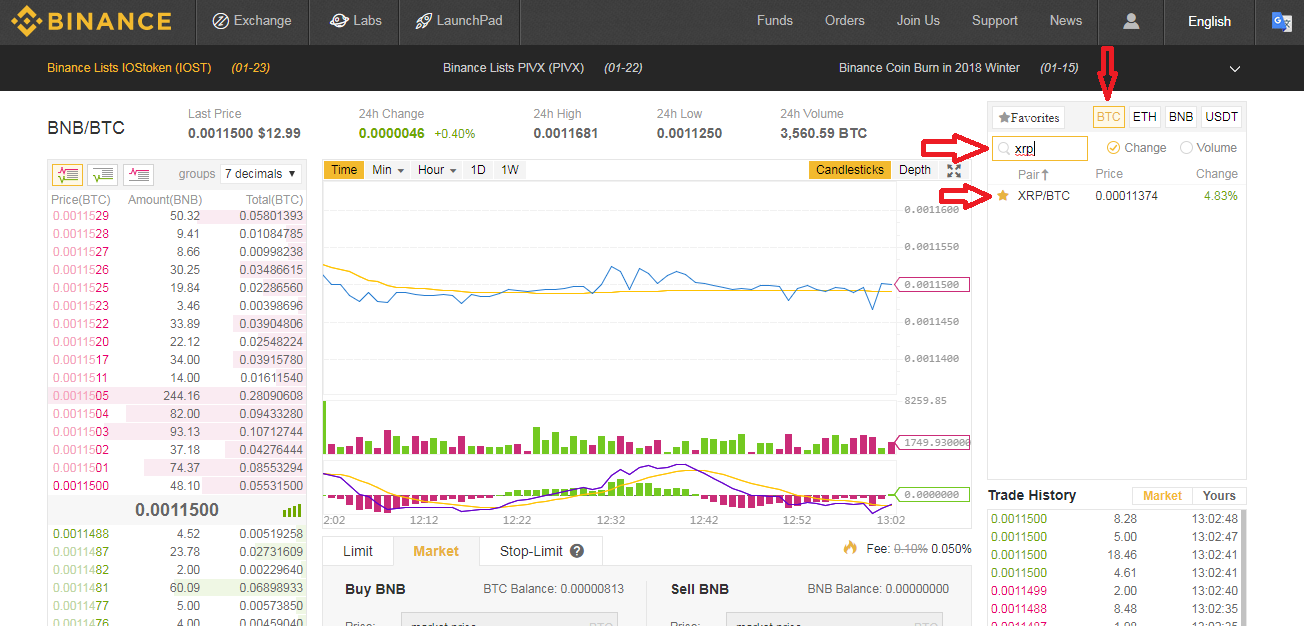
Task: Open the Hour interval dropdown
Action: tap(437, 170)
